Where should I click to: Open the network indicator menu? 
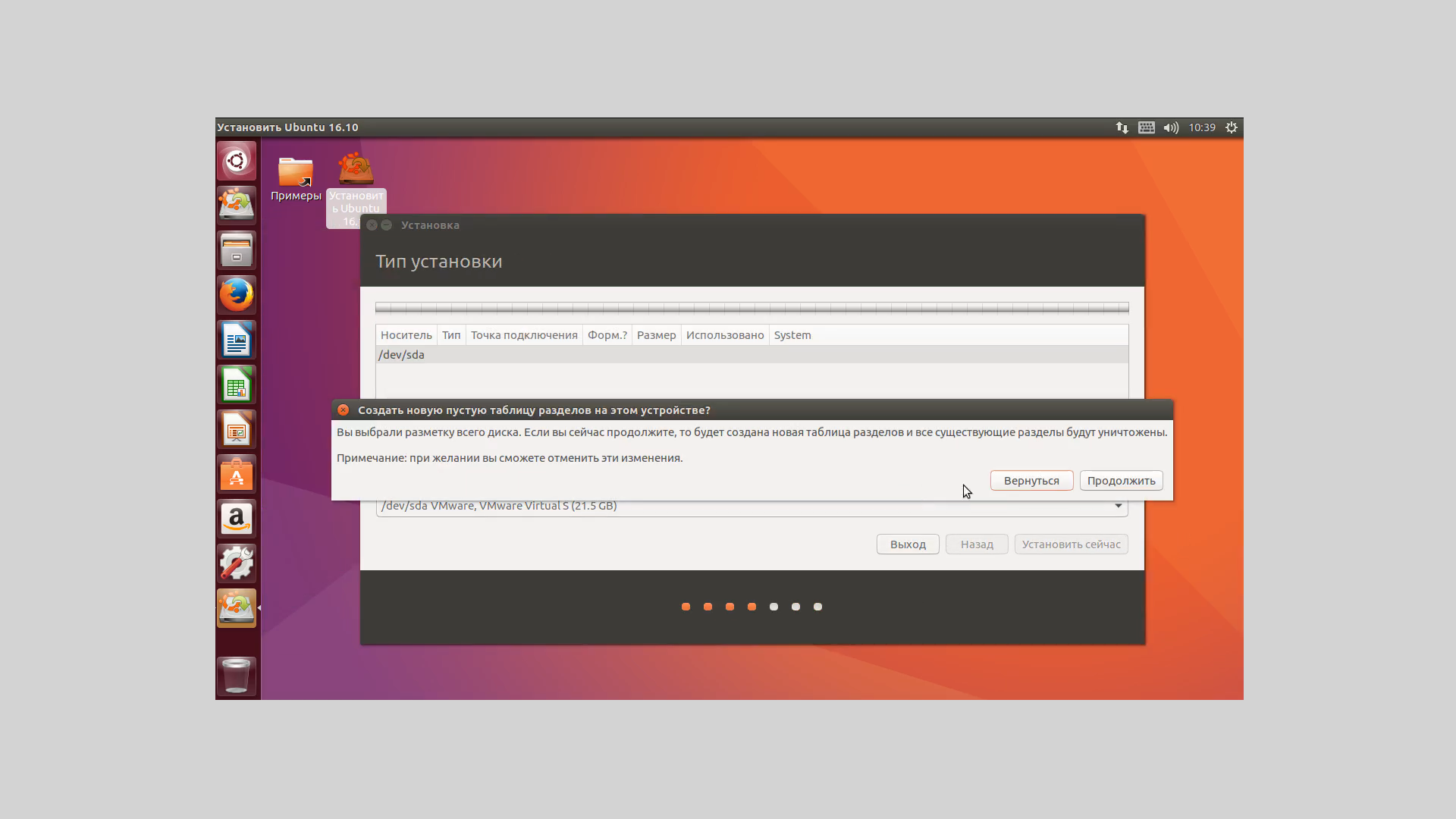[x=1122, y=127]
